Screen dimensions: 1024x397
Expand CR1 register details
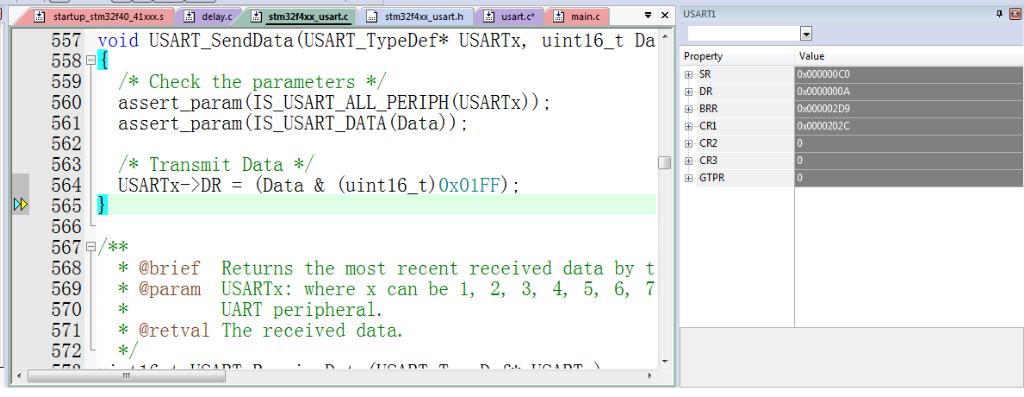coord(688,126)
